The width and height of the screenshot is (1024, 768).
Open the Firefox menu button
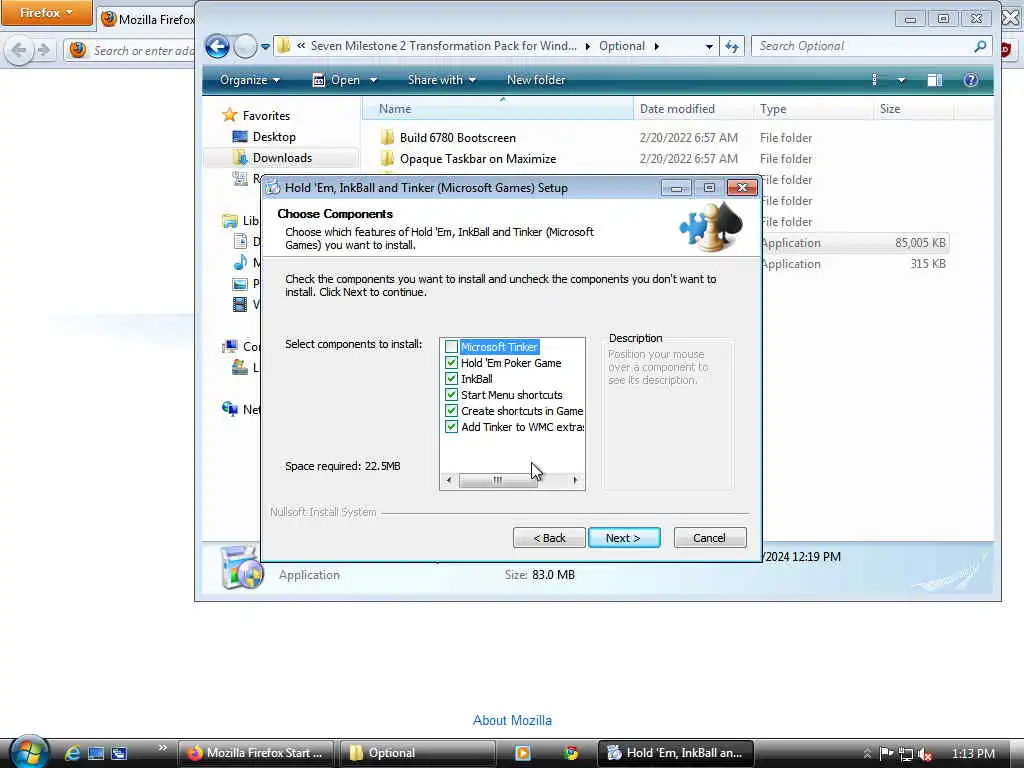[x=46, y=12]
